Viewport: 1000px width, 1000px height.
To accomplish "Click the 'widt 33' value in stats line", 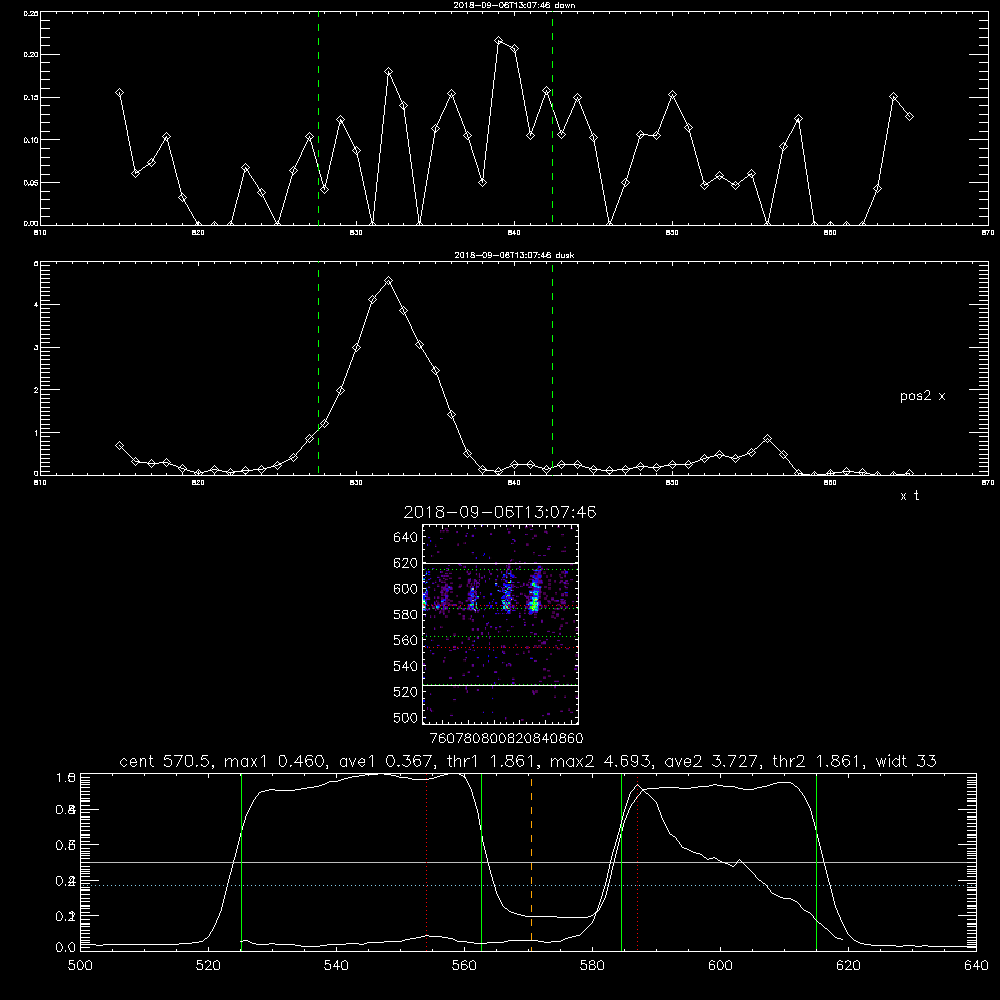I will (906, 761).
